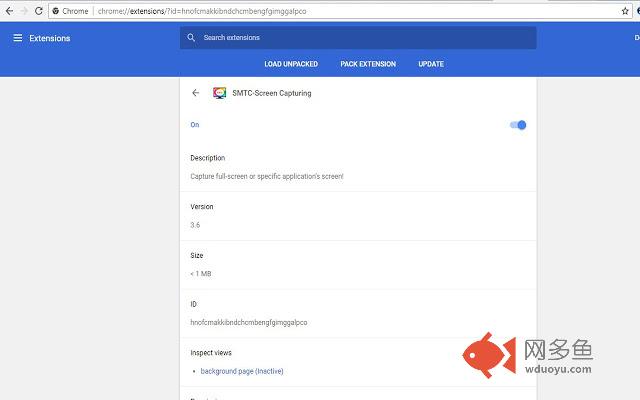Select the < 1 MB size value
The width and height of the screenshot is (640, 400).
click(201, 273)
